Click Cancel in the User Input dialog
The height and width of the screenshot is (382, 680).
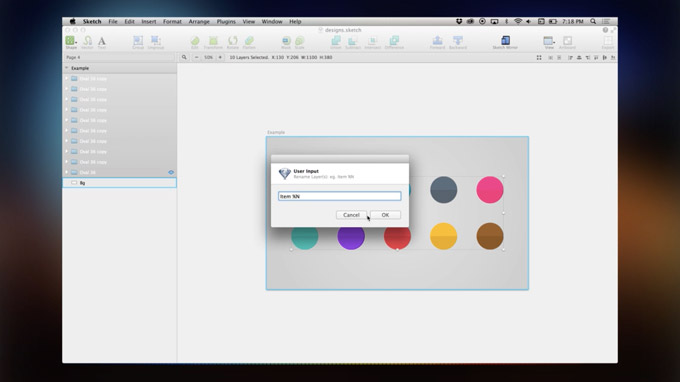(x=351, y=215)
